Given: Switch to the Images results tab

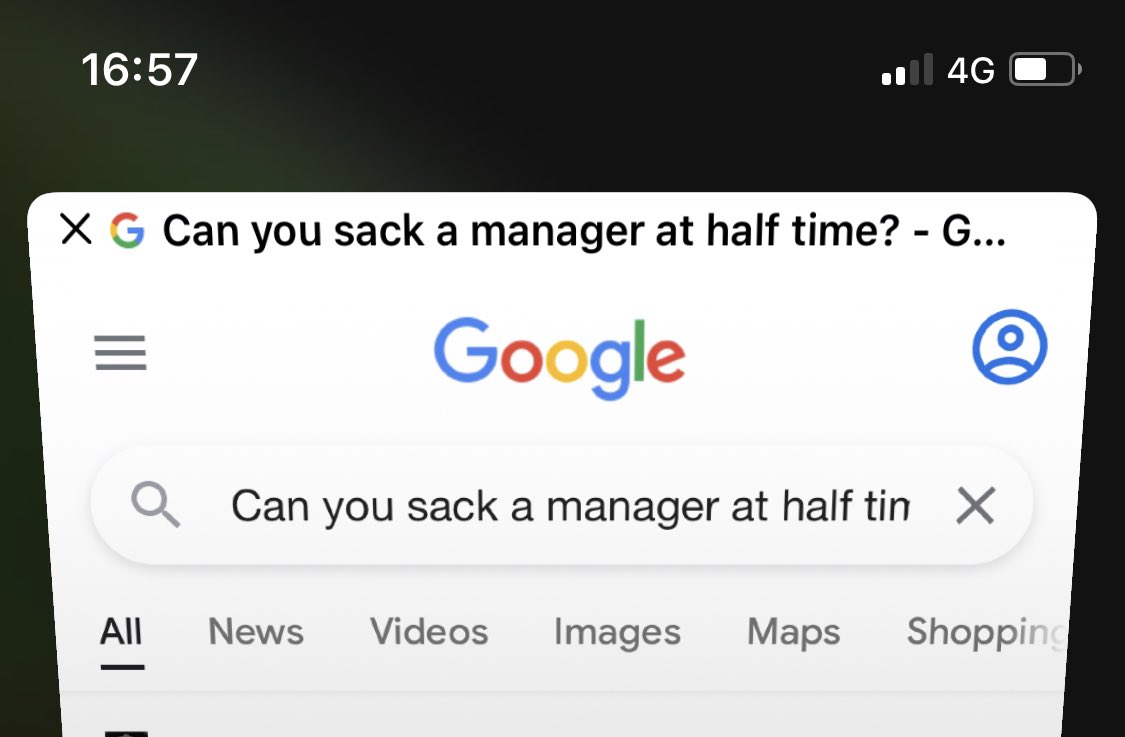Looking at the screenshot, I should 617,634.
